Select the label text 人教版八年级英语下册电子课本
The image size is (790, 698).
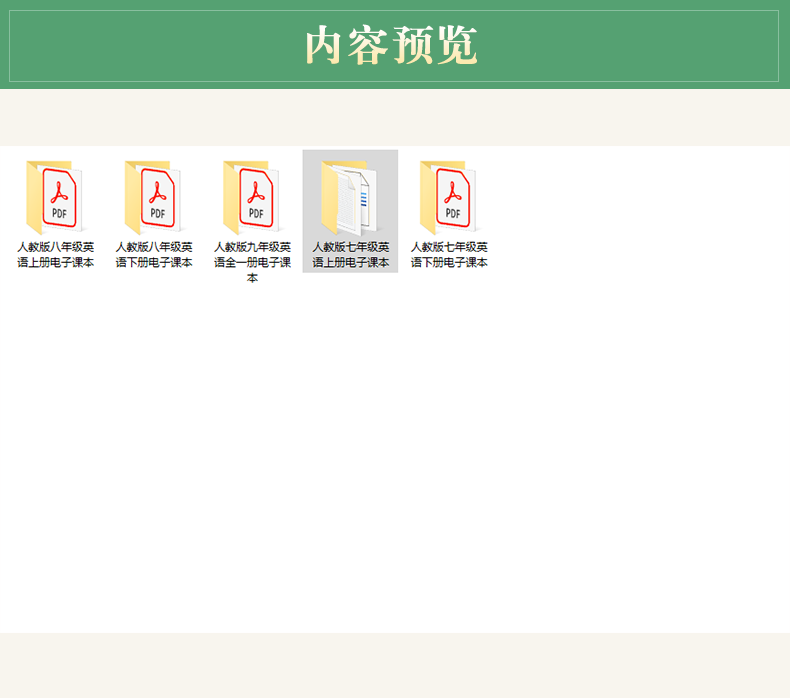point(154,255)
